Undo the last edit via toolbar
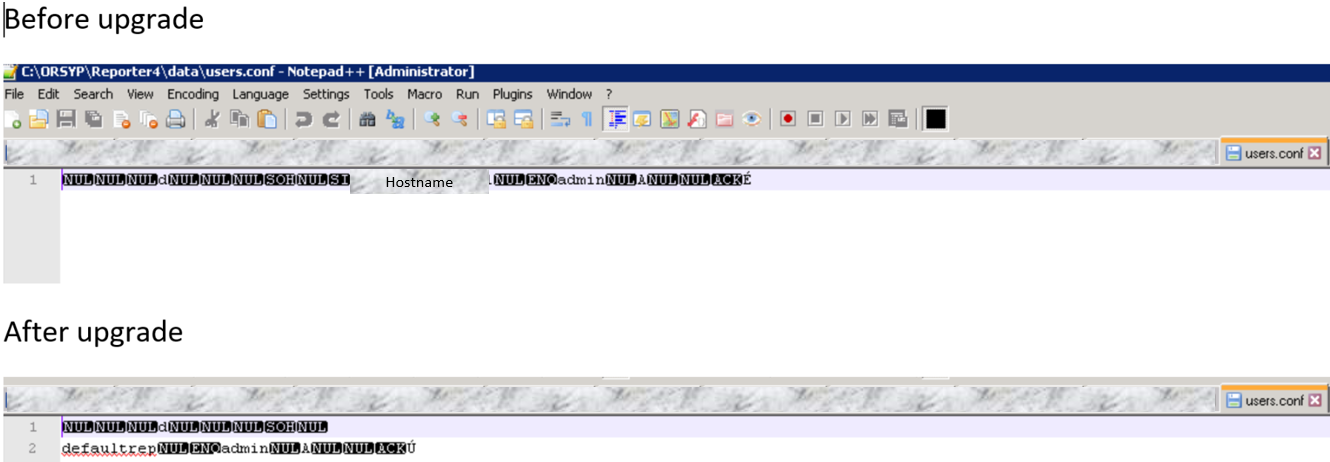 [x=303, y=120]
